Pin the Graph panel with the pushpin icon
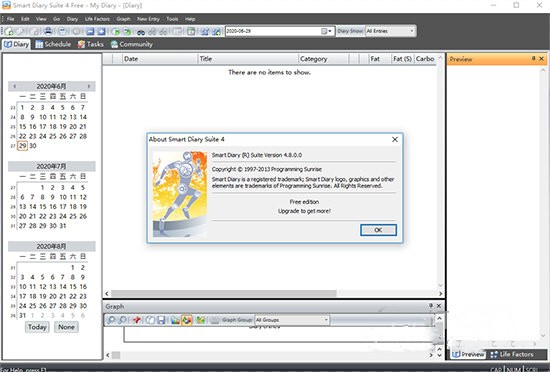Viewport: 550px width, 372px height. coord(431,306)
